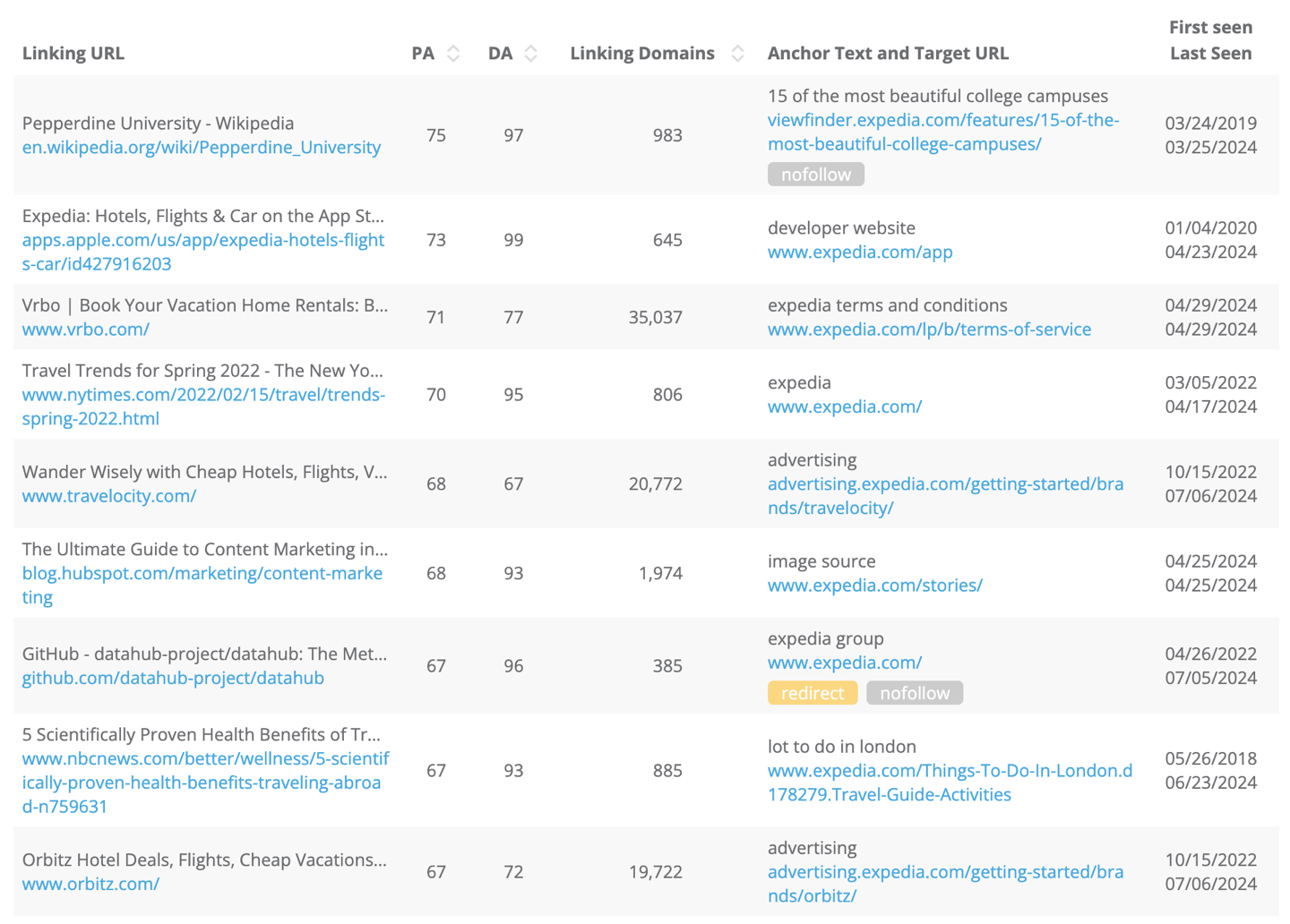The height and width of the screenshot is (924, 1290).
Task: Open www.travelocity.com linking URL
Action: click(109, 495)
